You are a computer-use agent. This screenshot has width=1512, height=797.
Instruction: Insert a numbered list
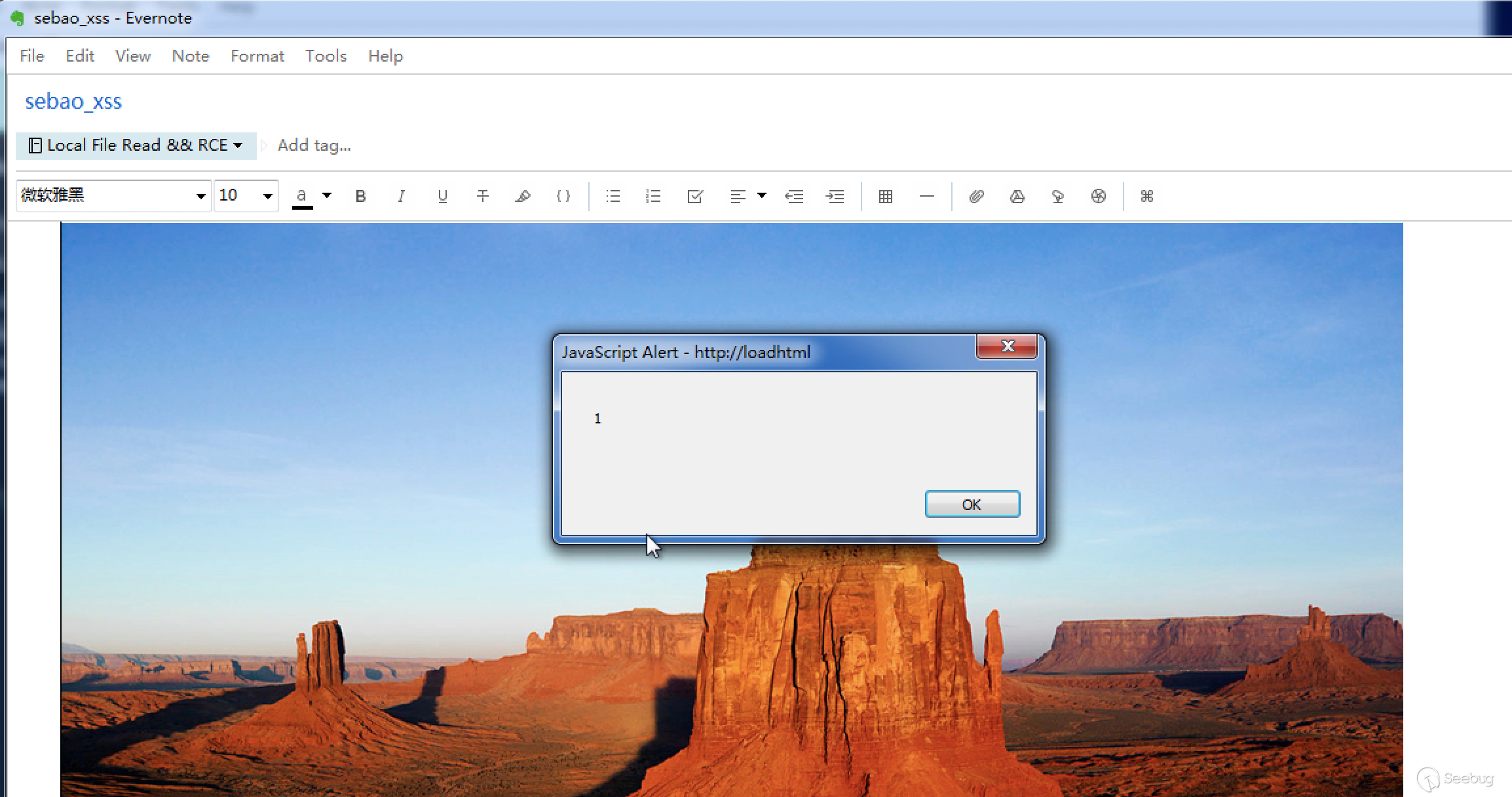point(653,196)
